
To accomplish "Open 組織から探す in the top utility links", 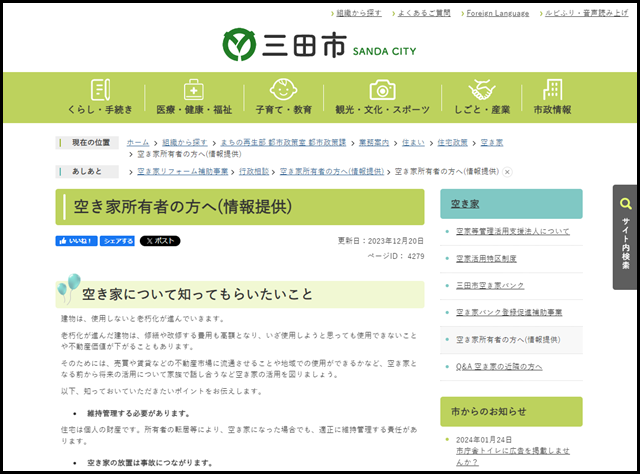I will [x=359, y=13].
